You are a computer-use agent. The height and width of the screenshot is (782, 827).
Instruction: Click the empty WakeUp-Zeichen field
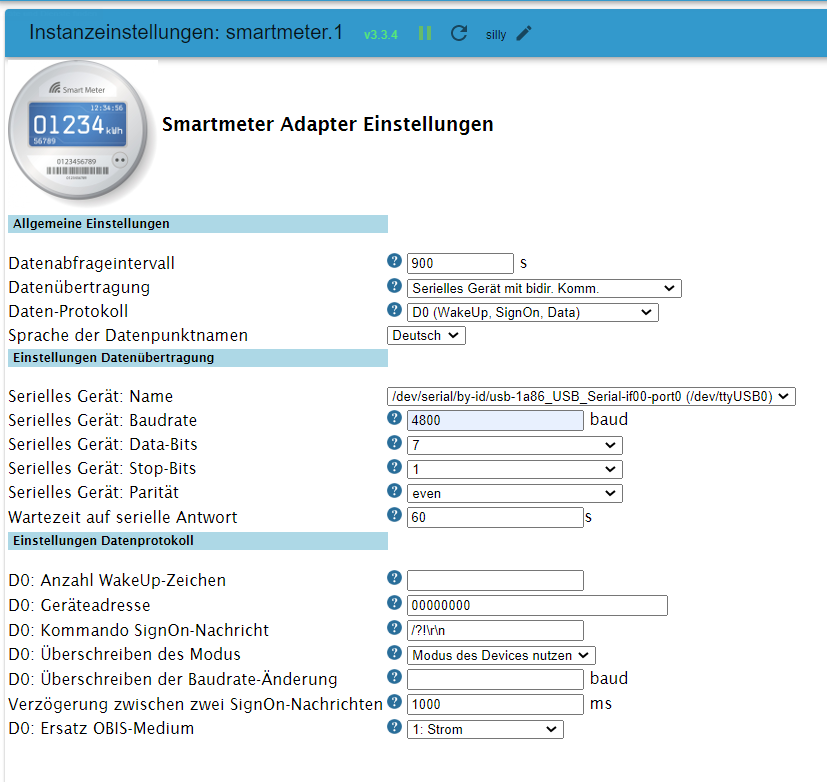[495, 580]
